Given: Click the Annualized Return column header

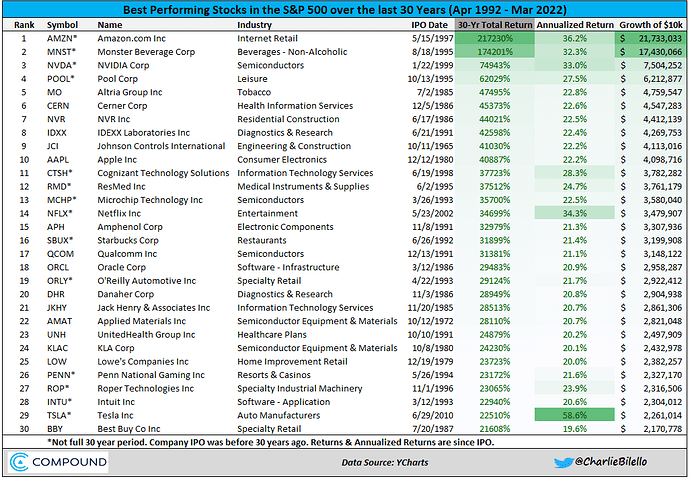Looking at the screenshot, I should [575, 25].
